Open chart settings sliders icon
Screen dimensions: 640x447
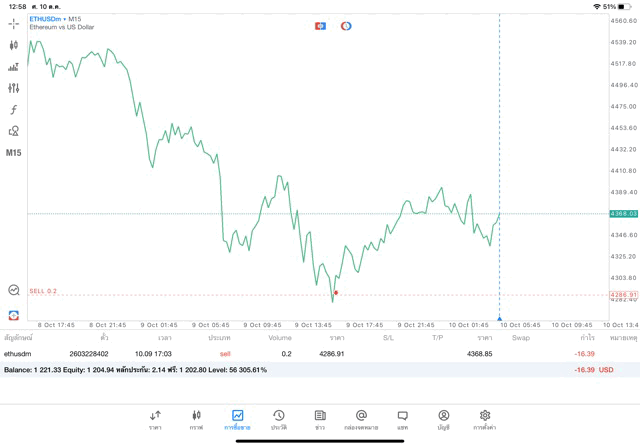14,88
